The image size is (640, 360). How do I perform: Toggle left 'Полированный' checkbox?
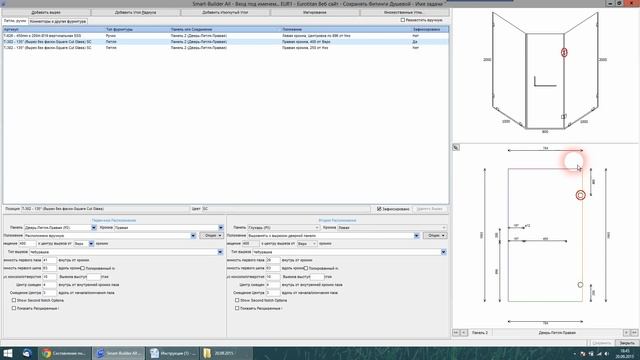coord(82,268)
